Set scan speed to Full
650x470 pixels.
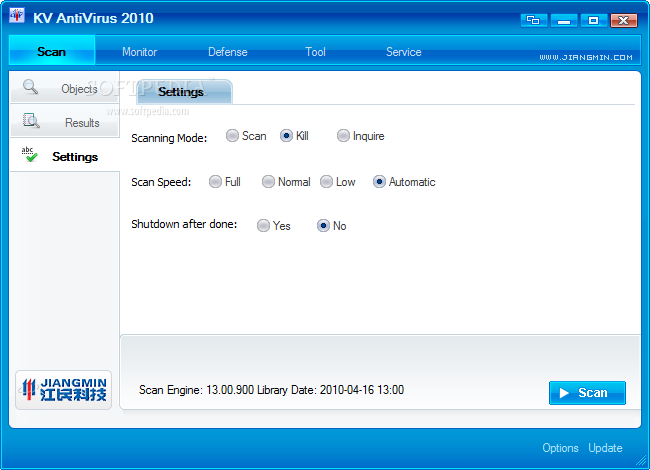215,182
